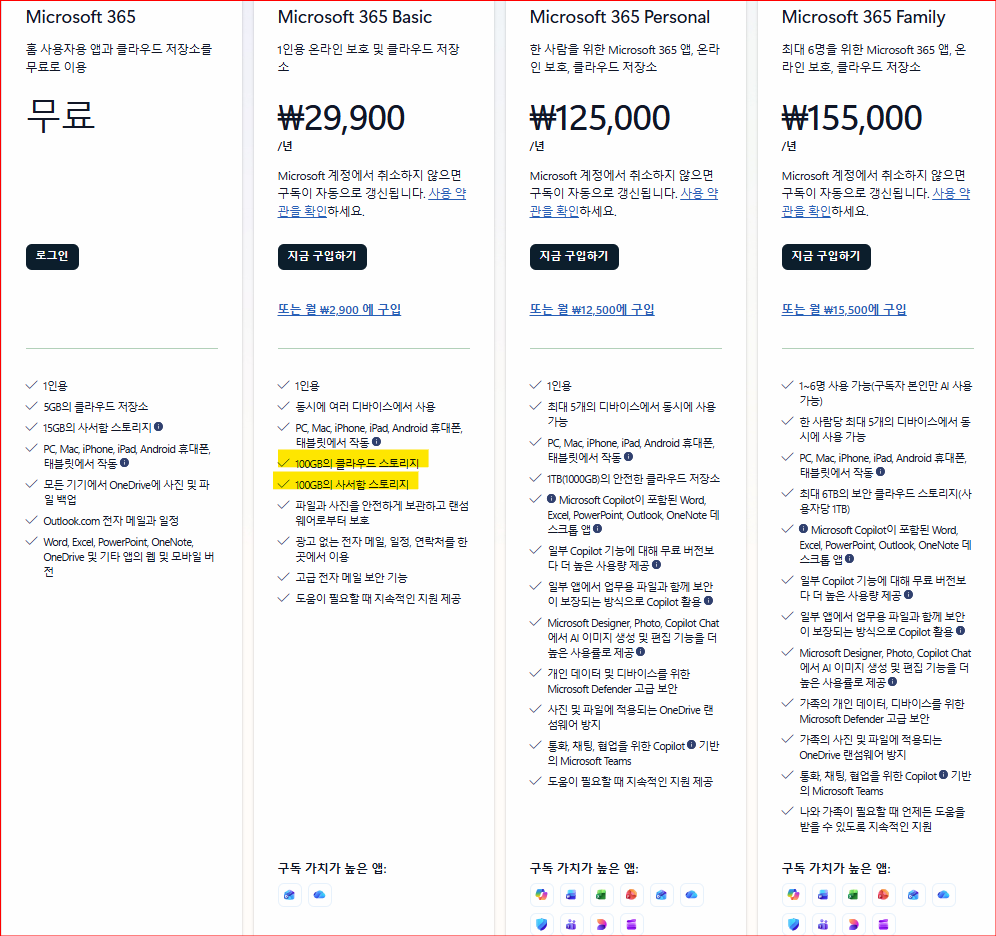Click 지금 구입하기 for Microsoft 365 Personal
Viewport: 996px width, 936px height.
click(574, 256)
